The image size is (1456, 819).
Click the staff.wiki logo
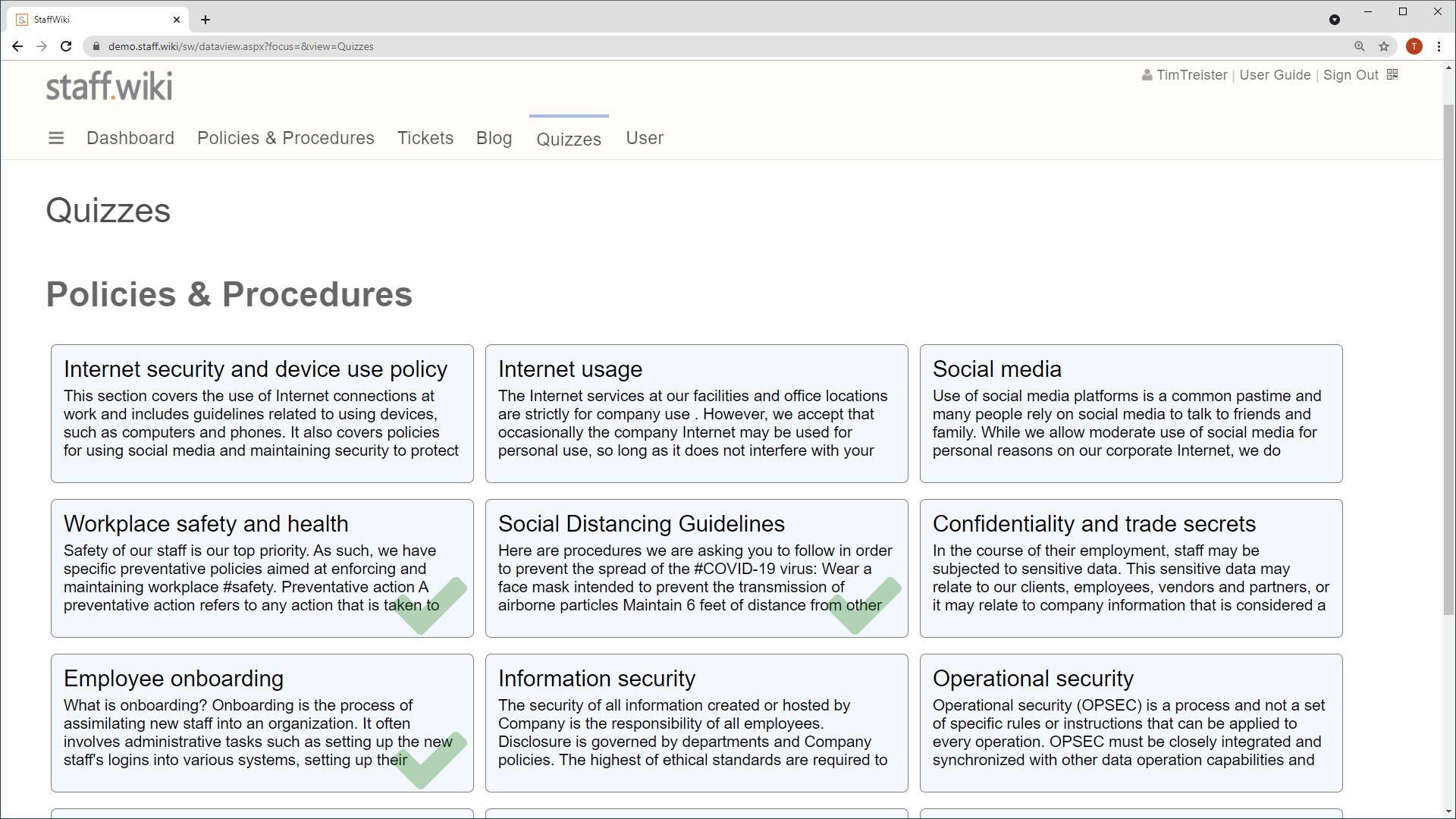coord(109,86)
